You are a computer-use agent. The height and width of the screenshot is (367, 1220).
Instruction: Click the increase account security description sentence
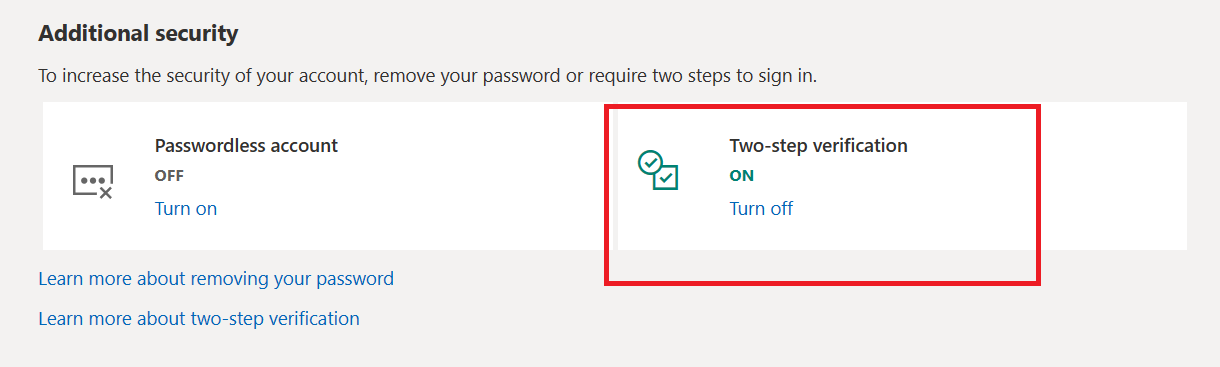coord(428,75)
